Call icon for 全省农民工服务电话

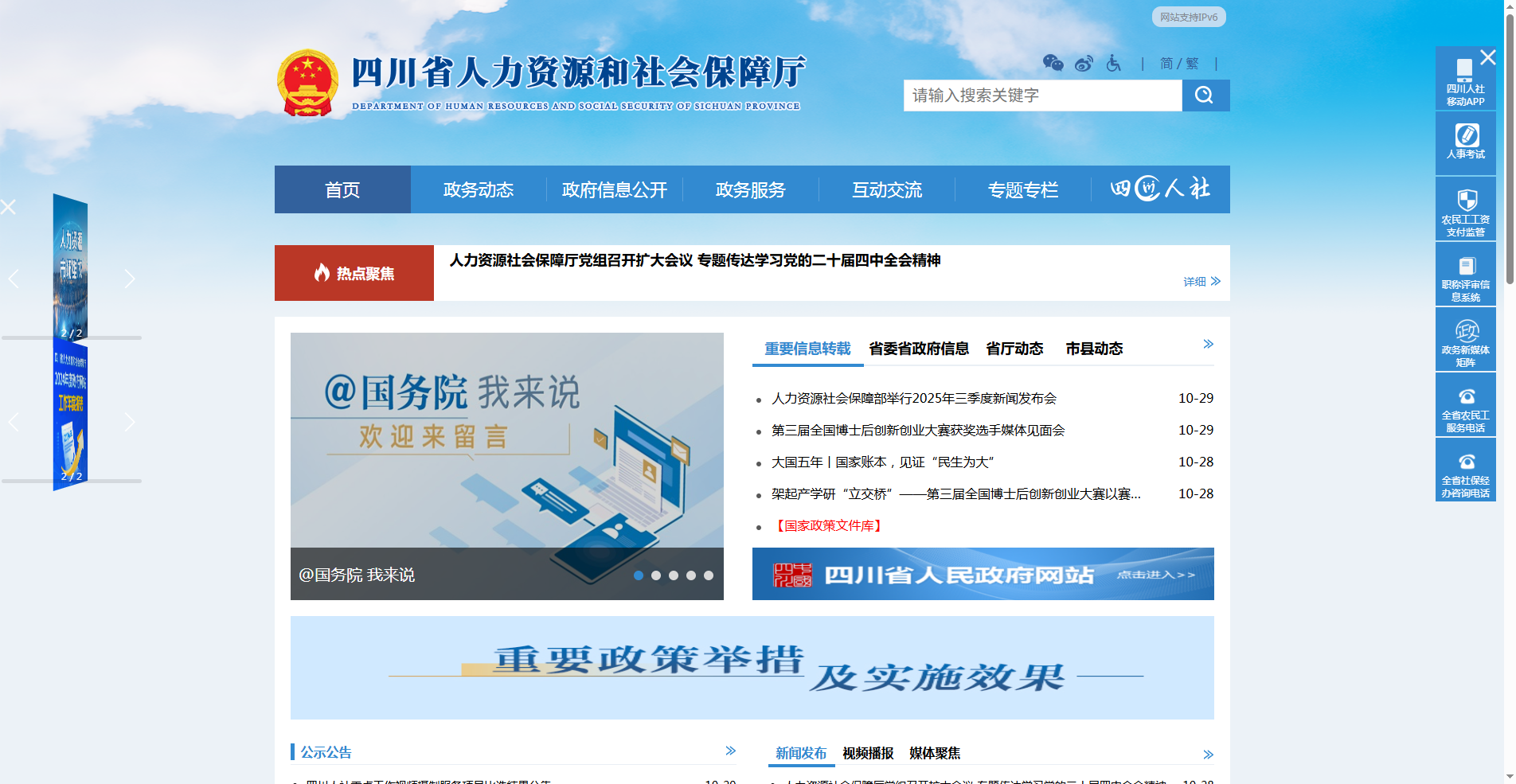tap(1465, 405)
